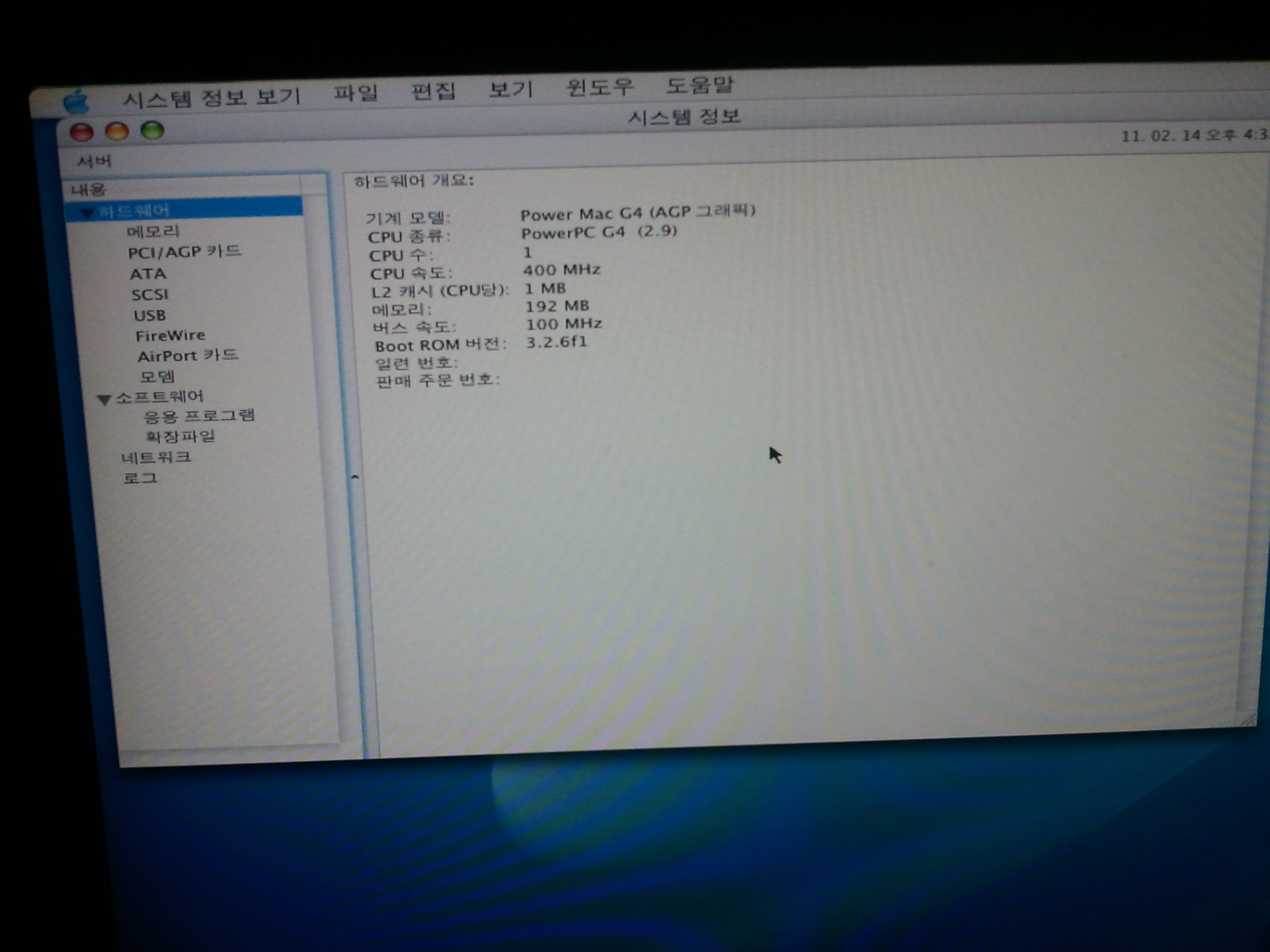Select the 네트워크 sidebar item
1270x952 pixels.
[x=156, y=457]
